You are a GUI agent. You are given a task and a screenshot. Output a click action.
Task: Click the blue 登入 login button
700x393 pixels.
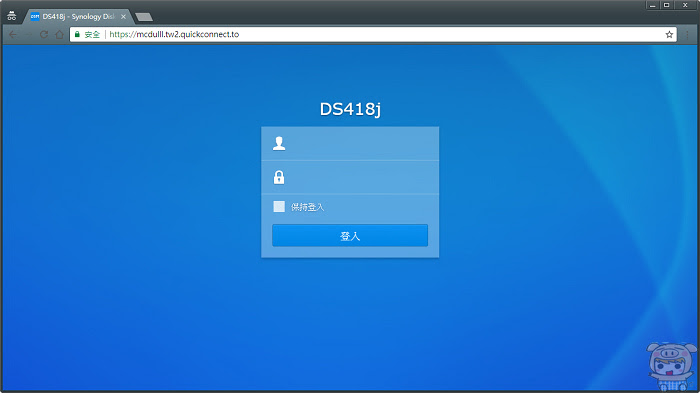(350, 235)
